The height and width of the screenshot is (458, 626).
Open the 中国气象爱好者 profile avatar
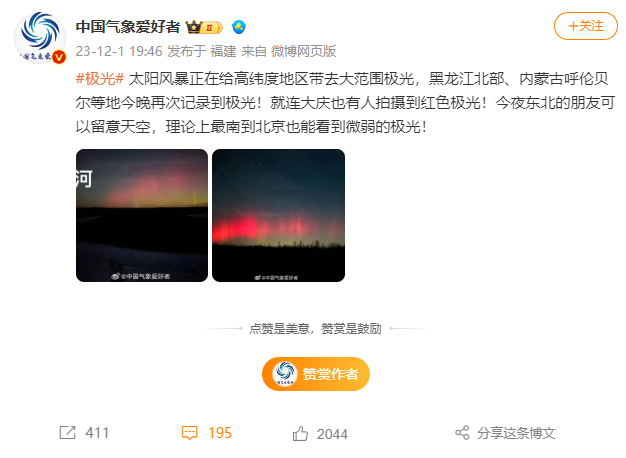(40, 38)
